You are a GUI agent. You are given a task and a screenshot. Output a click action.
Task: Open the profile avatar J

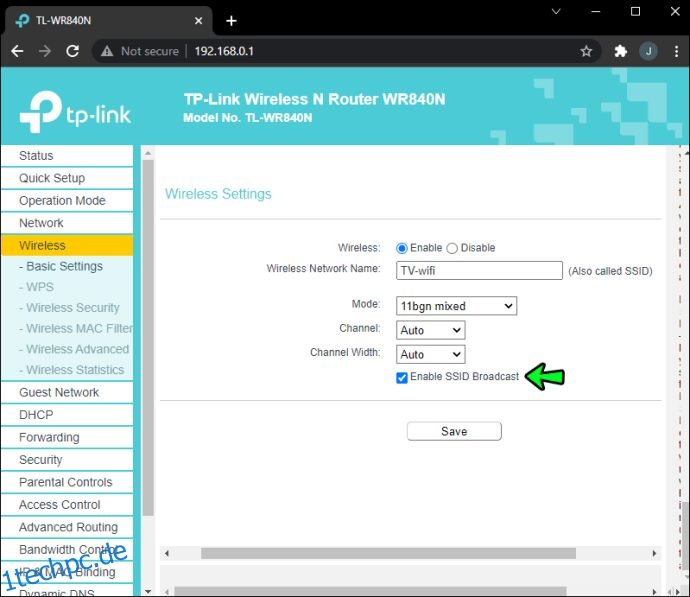tap(648, 51)
